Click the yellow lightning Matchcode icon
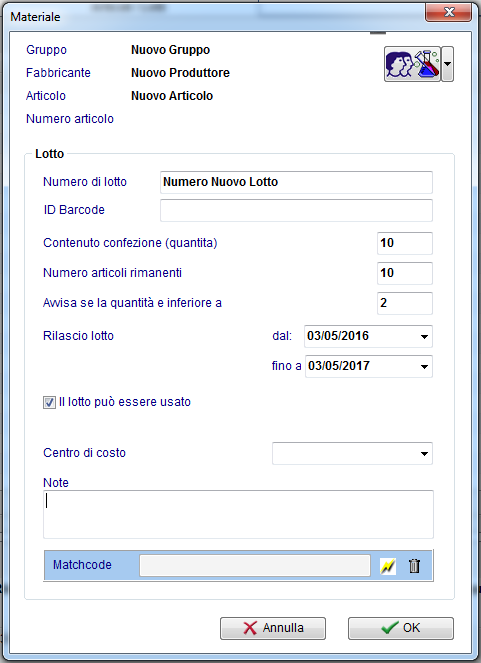 pyautogui.click(x=388, y=566)
